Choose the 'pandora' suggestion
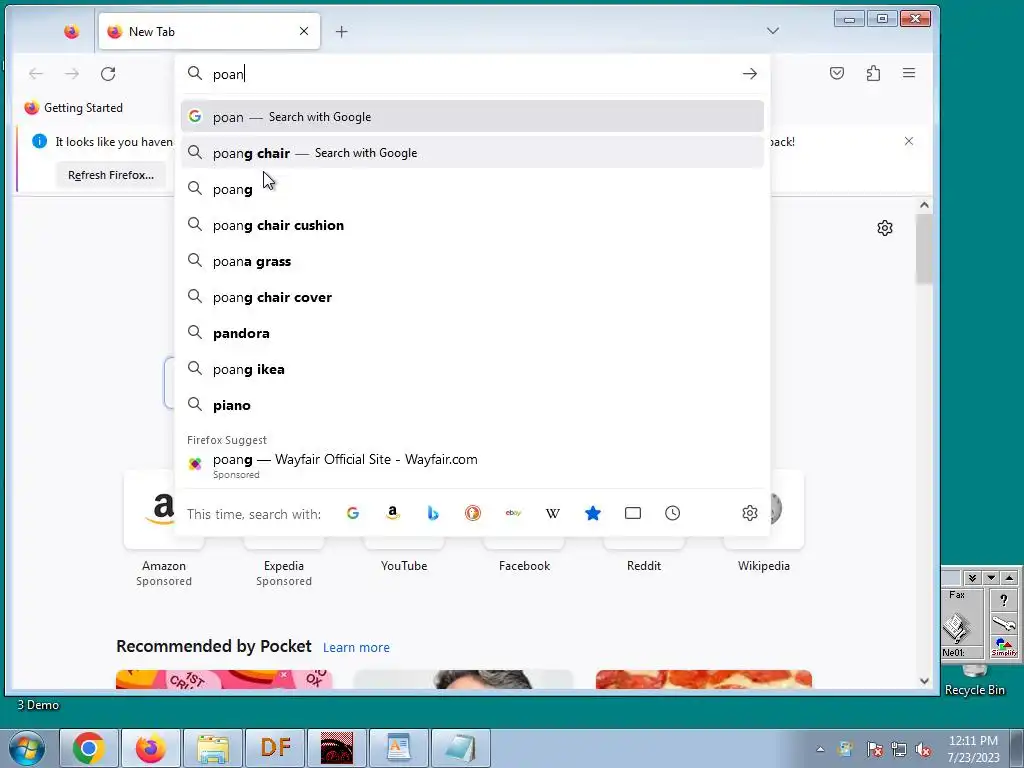Image resolution: width=1024 pixels, height=768 pixels. pyautogui.click(x=472, y=333)
